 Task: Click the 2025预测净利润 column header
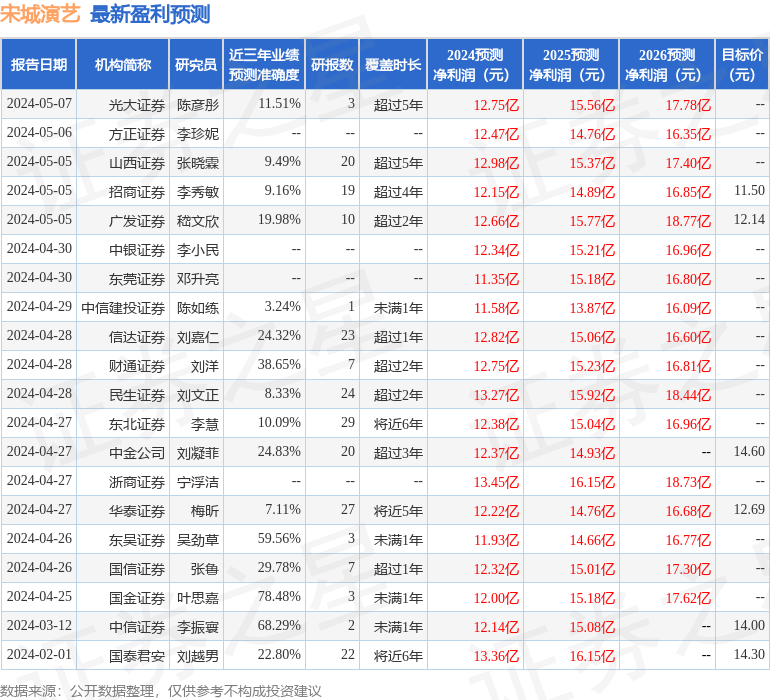coord(571,64)
